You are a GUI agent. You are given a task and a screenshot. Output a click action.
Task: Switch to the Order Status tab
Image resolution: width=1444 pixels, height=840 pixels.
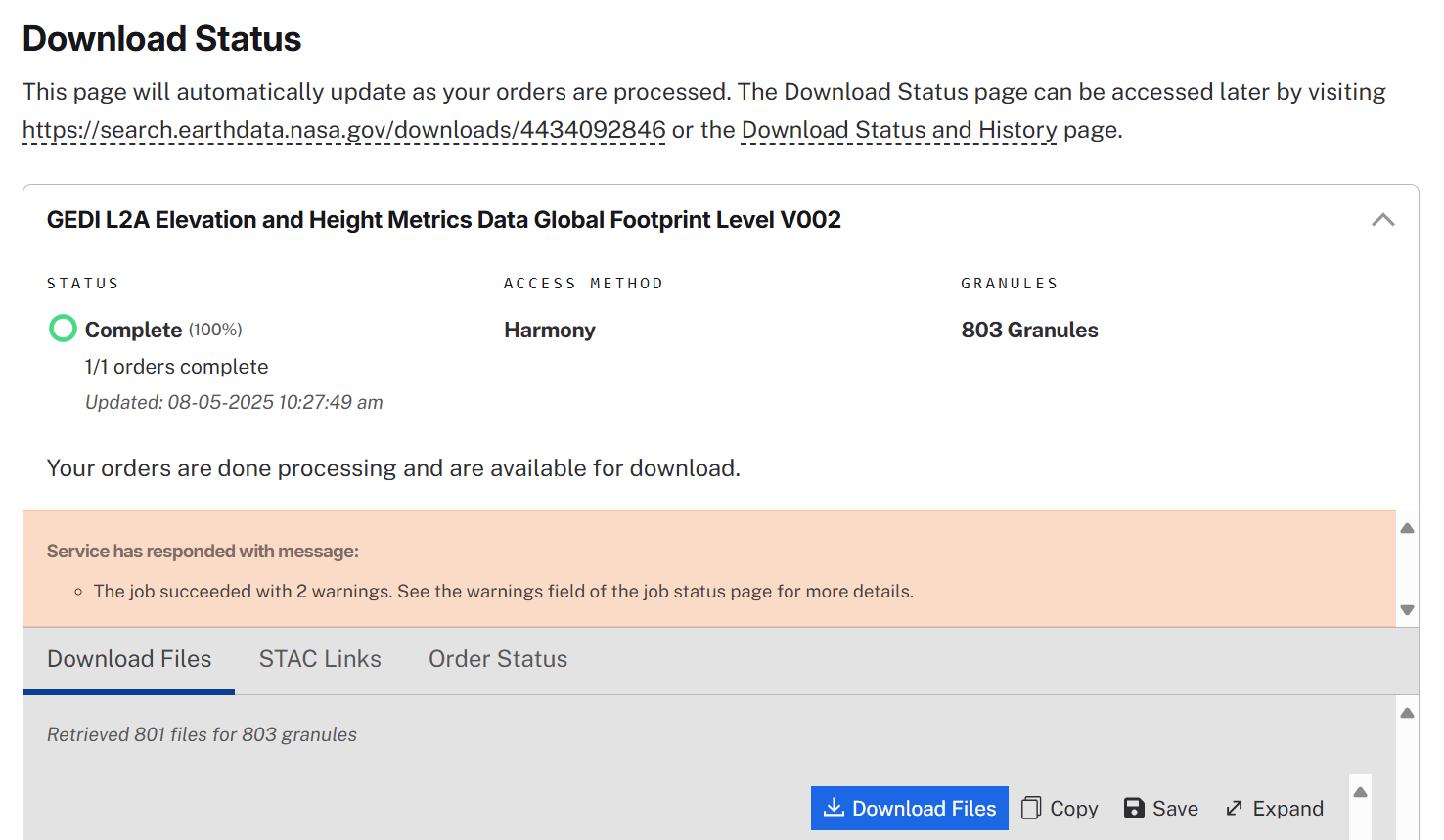(498, 659)
